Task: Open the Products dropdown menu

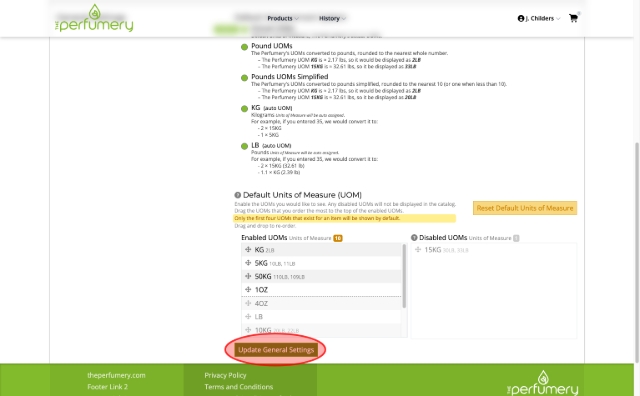Action: [x=282, y=18]
